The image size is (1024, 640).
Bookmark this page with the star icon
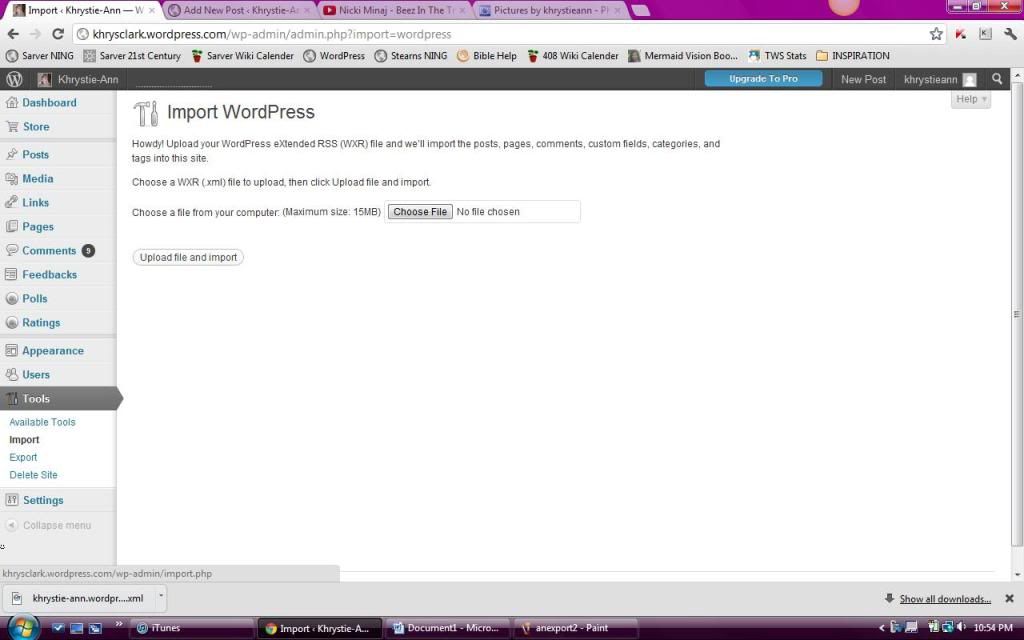936,34
